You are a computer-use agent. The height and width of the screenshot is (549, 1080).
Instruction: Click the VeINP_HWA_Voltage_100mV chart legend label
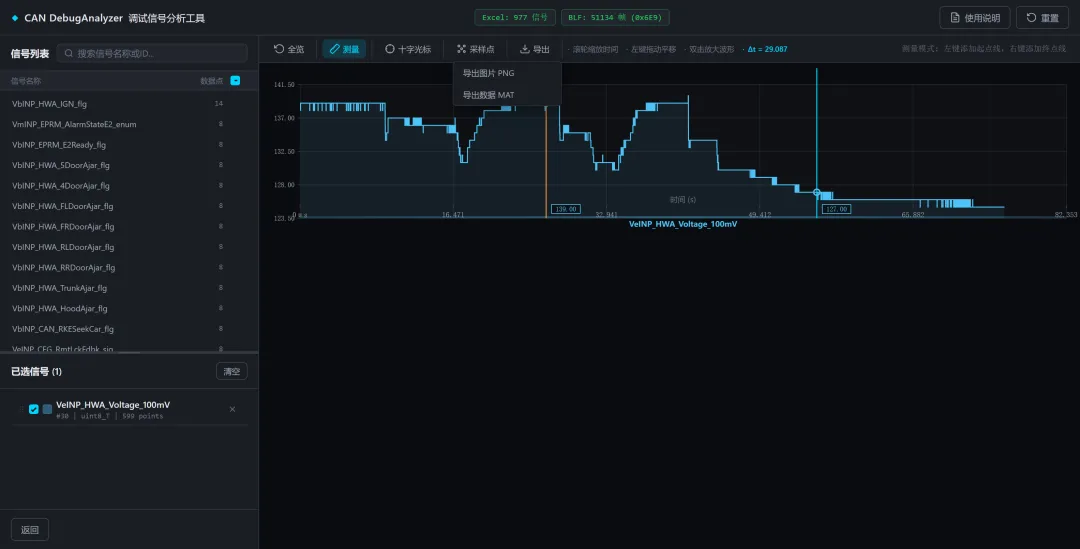pos(683,224)
